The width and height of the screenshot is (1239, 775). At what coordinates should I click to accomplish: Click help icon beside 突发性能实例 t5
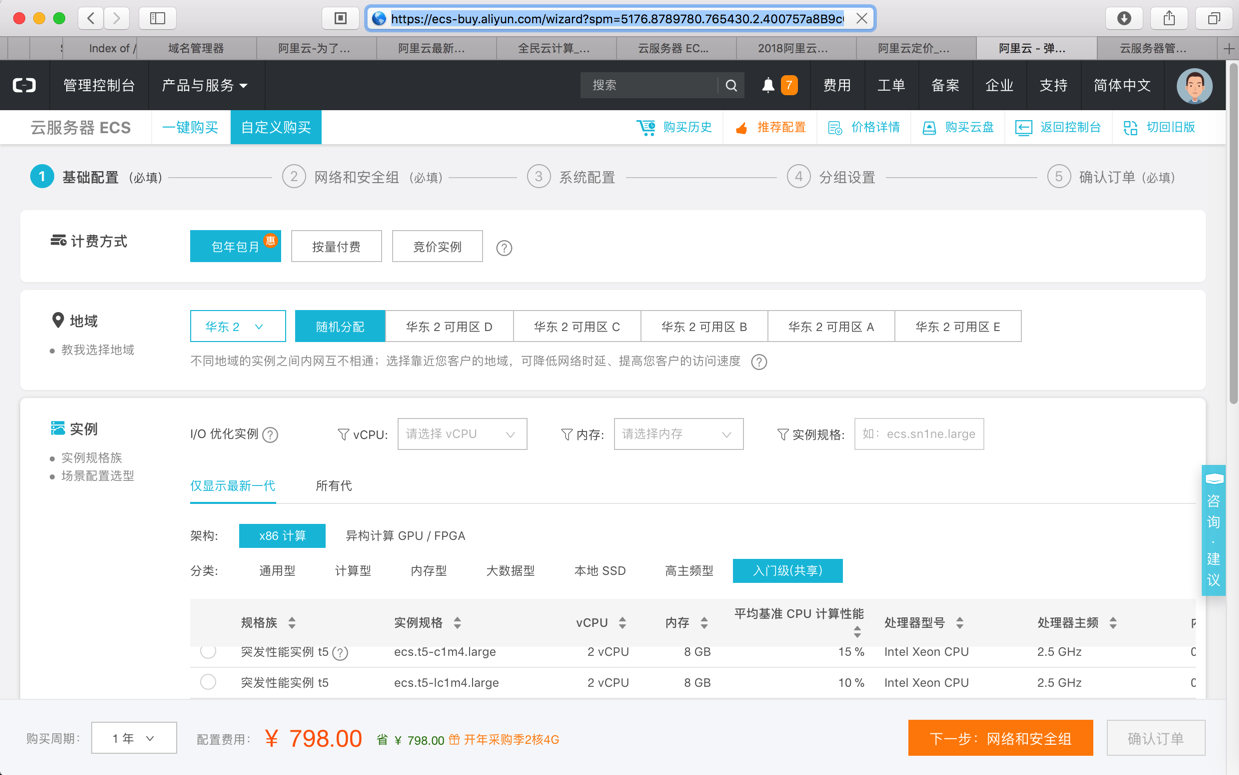tap(340, 653)
